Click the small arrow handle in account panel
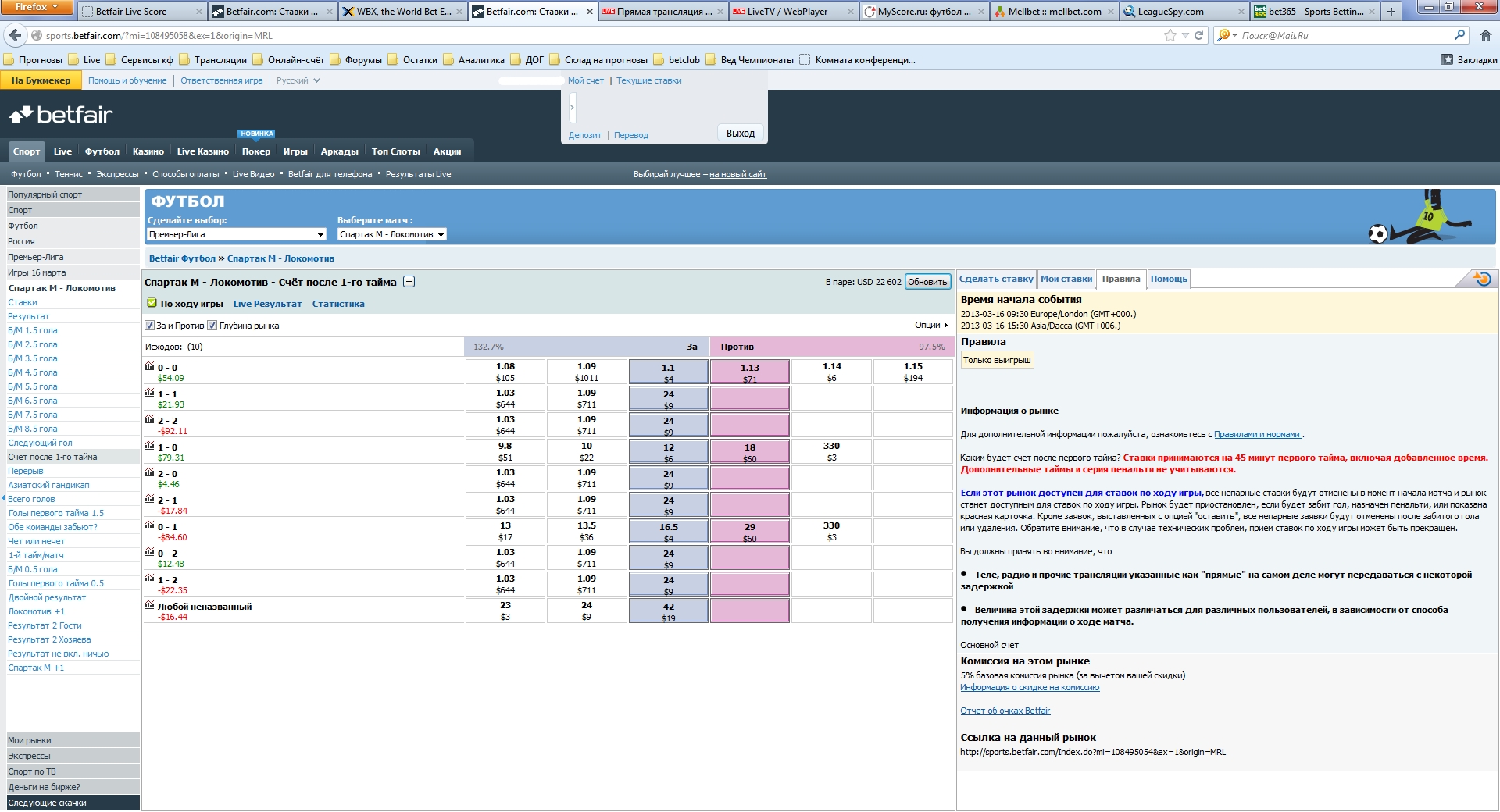Screen dimensions: 1500x812 pyautogui.click(x=572, y=108)
